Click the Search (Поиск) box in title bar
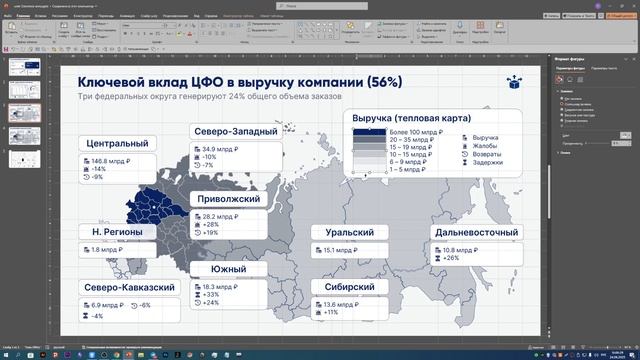640x360 pixels. click(322, 6)
